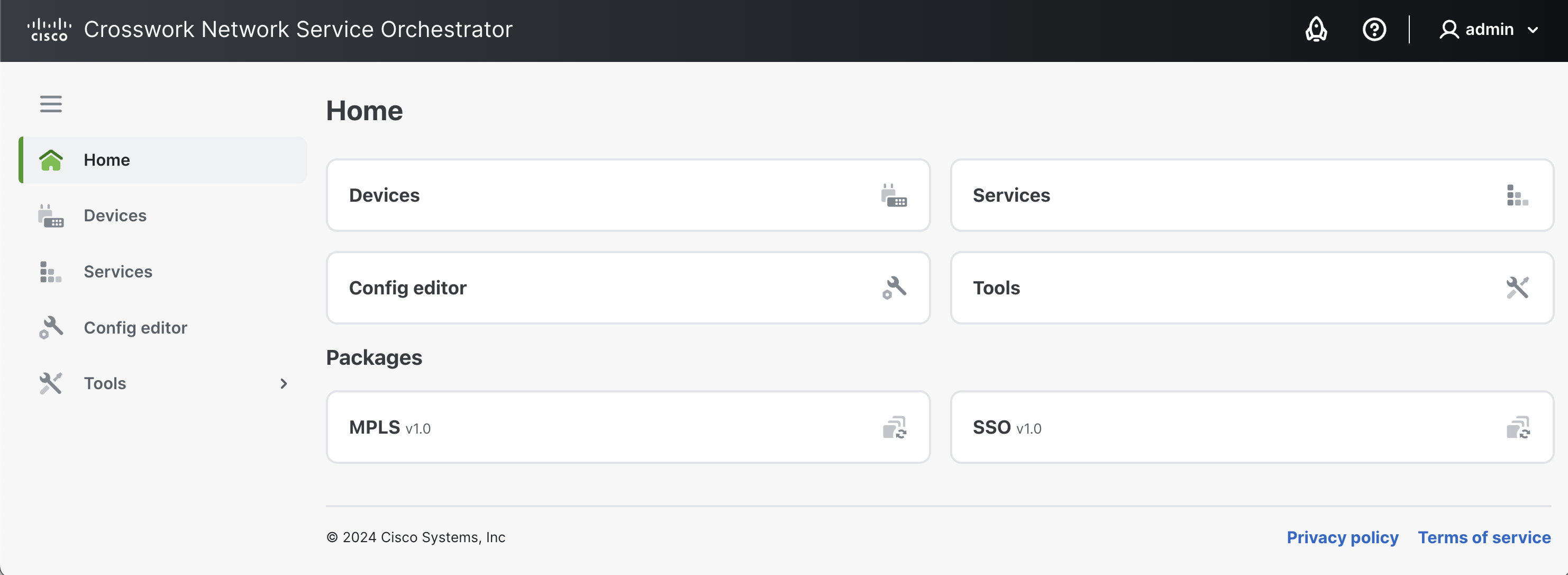Click the SSO package reload icon

pos(1517,428)
